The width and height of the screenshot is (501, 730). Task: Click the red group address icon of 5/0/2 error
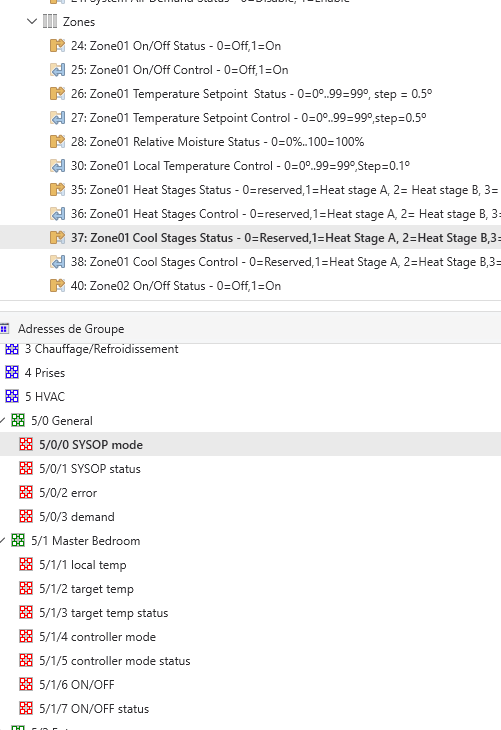click(26, 493)
